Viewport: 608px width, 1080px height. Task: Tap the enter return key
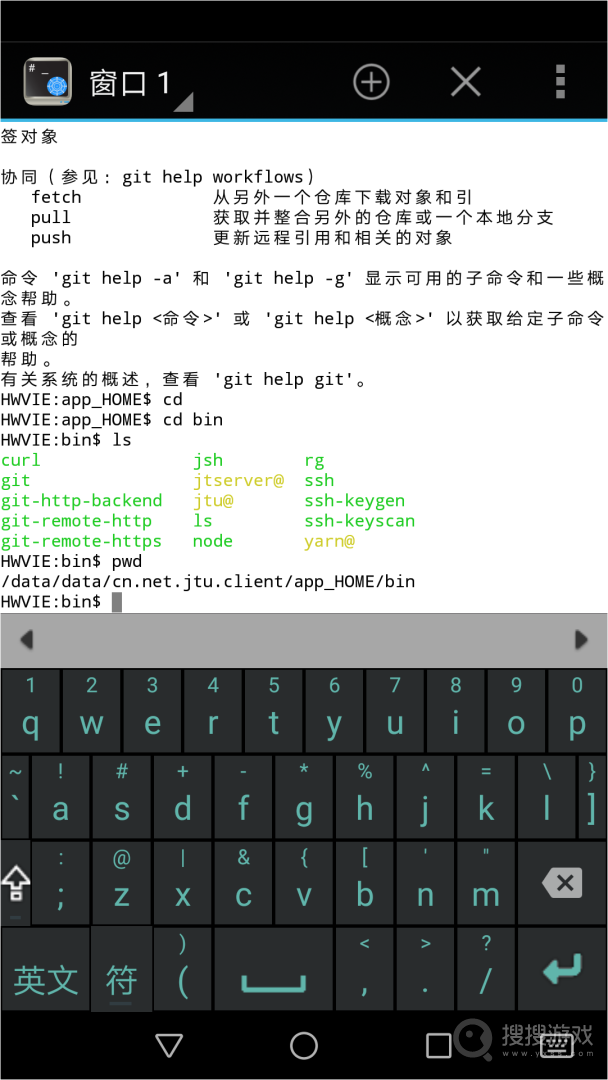[563, 968]
